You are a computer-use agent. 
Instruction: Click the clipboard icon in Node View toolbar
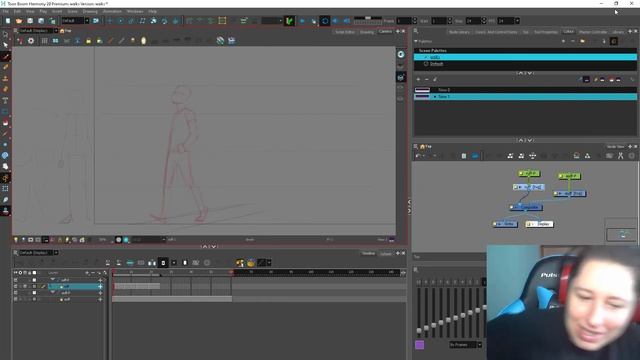point(464,156)
